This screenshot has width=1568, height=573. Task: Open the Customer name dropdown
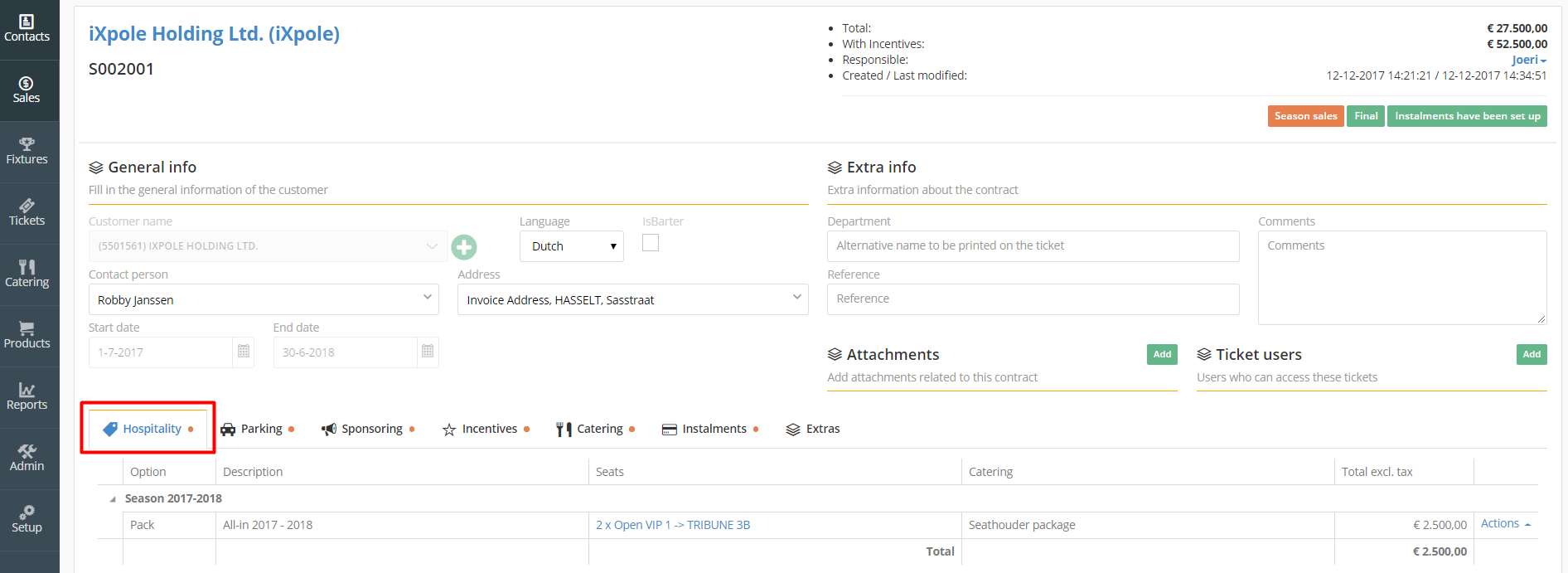pos(269,246)
